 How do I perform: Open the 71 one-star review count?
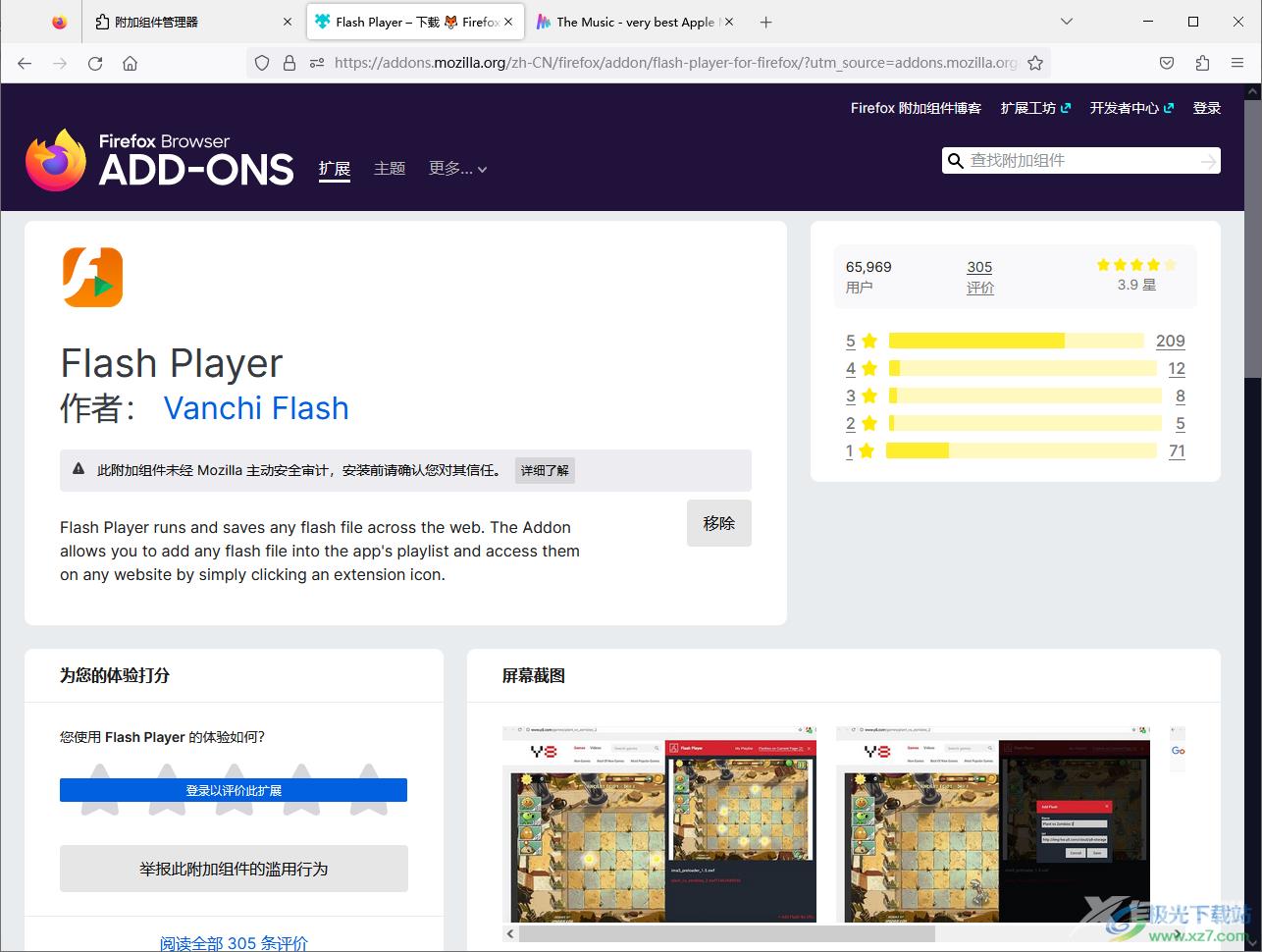coord(1177,450)
